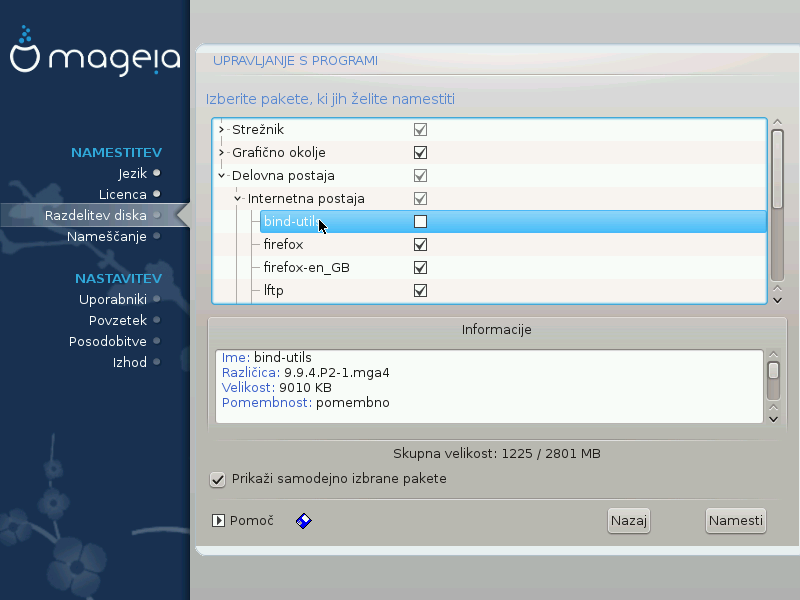
Task: Select the Povzetek step in sidebar
Action: 118,320
